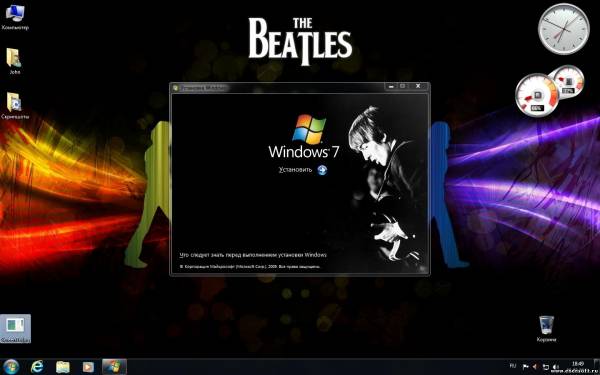600x375 pixels.
Task: Open Windows Explorer from taskbar
Action: point(63,367)
